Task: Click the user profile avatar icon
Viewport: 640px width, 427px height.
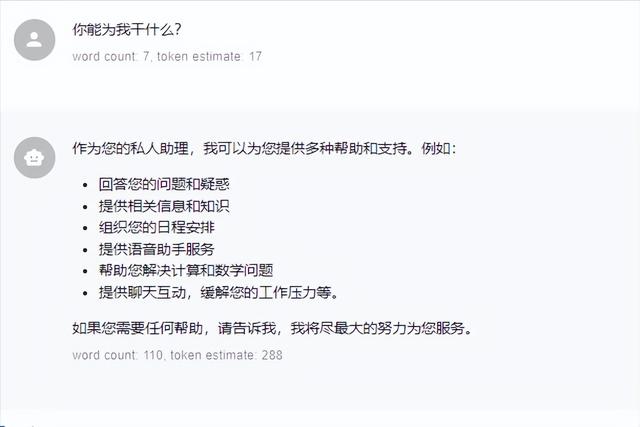Action: pos(35,39)
